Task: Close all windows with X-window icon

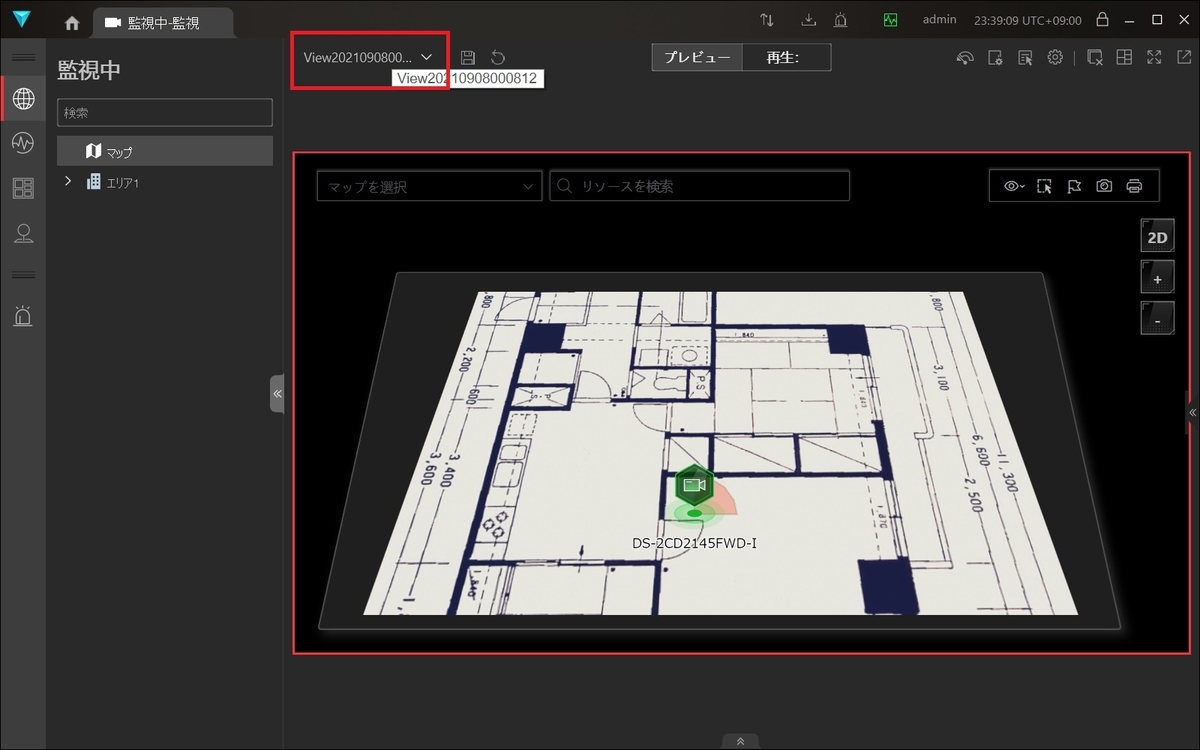Action: (x=1095, y=58)
